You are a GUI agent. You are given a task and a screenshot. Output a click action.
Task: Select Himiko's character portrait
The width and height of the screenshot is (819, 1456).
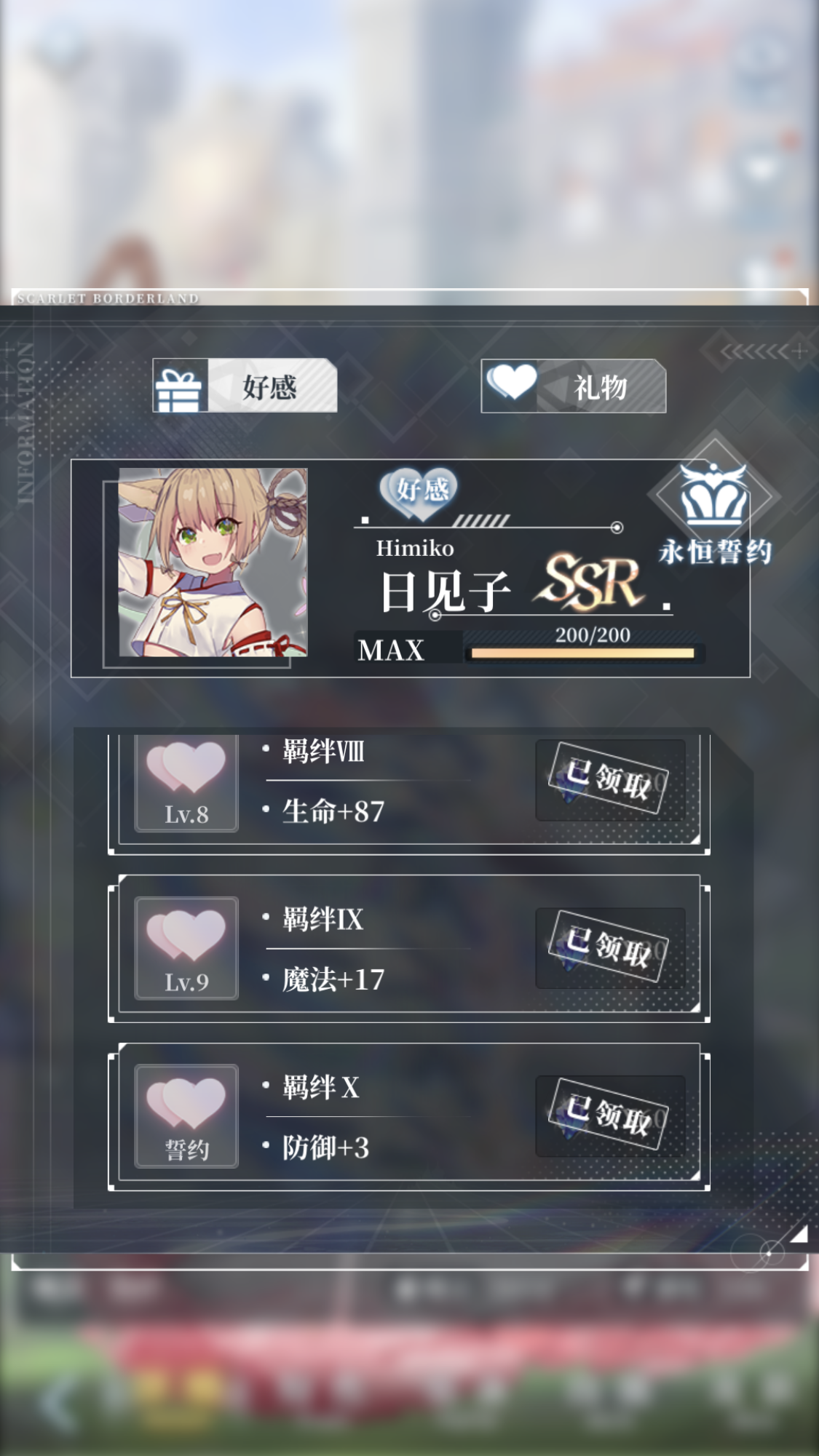(x=213, y=562)
